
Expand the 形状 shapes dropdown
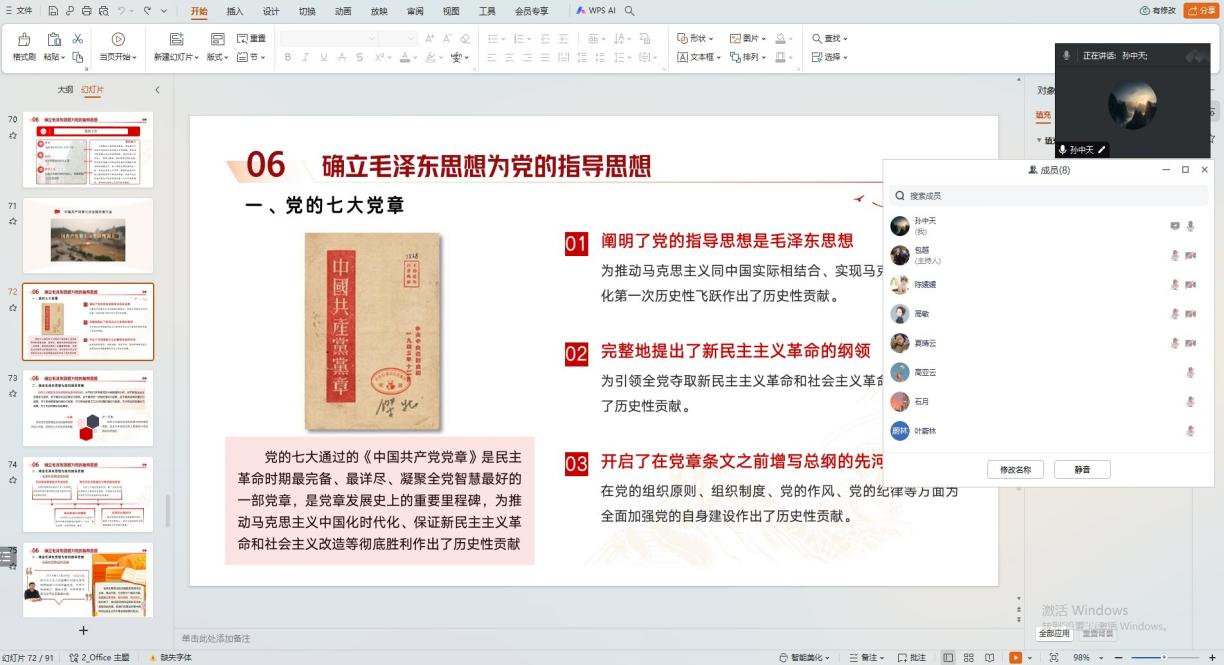696,38
